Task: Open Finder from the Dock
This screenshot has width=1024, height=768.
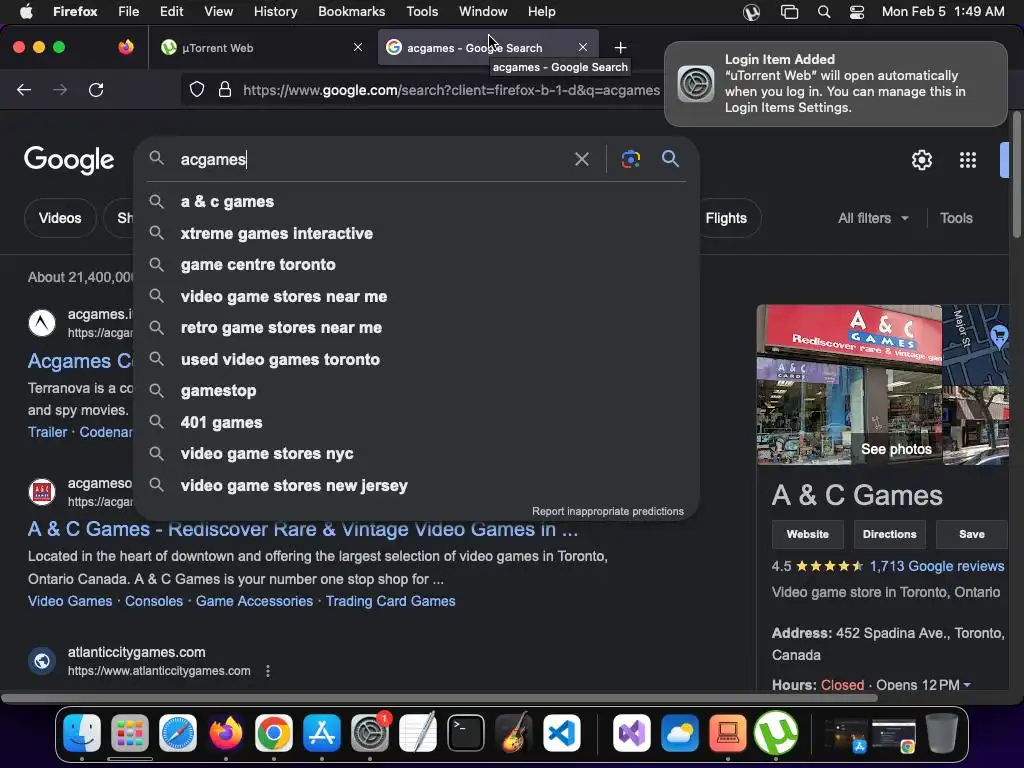Action: click(82, 733)
